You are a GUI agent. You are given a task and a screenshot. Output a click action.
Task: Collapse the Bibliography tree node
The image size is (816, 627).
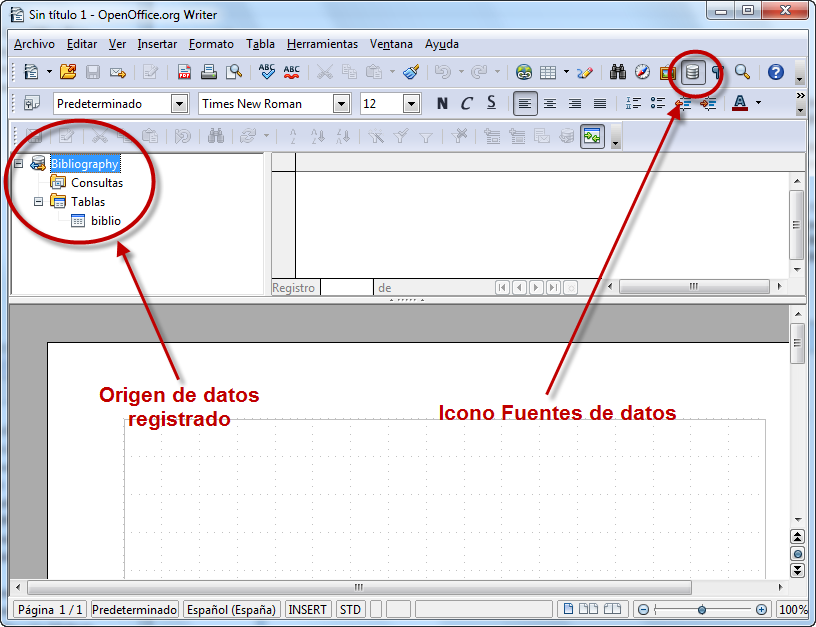click(19, 163)
